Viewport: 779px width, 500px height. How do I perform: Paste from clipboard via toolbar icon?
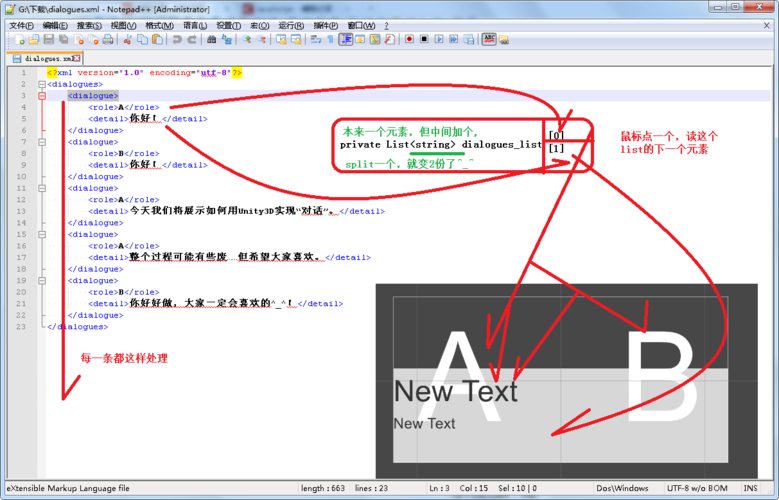click(x=157, y=39)
